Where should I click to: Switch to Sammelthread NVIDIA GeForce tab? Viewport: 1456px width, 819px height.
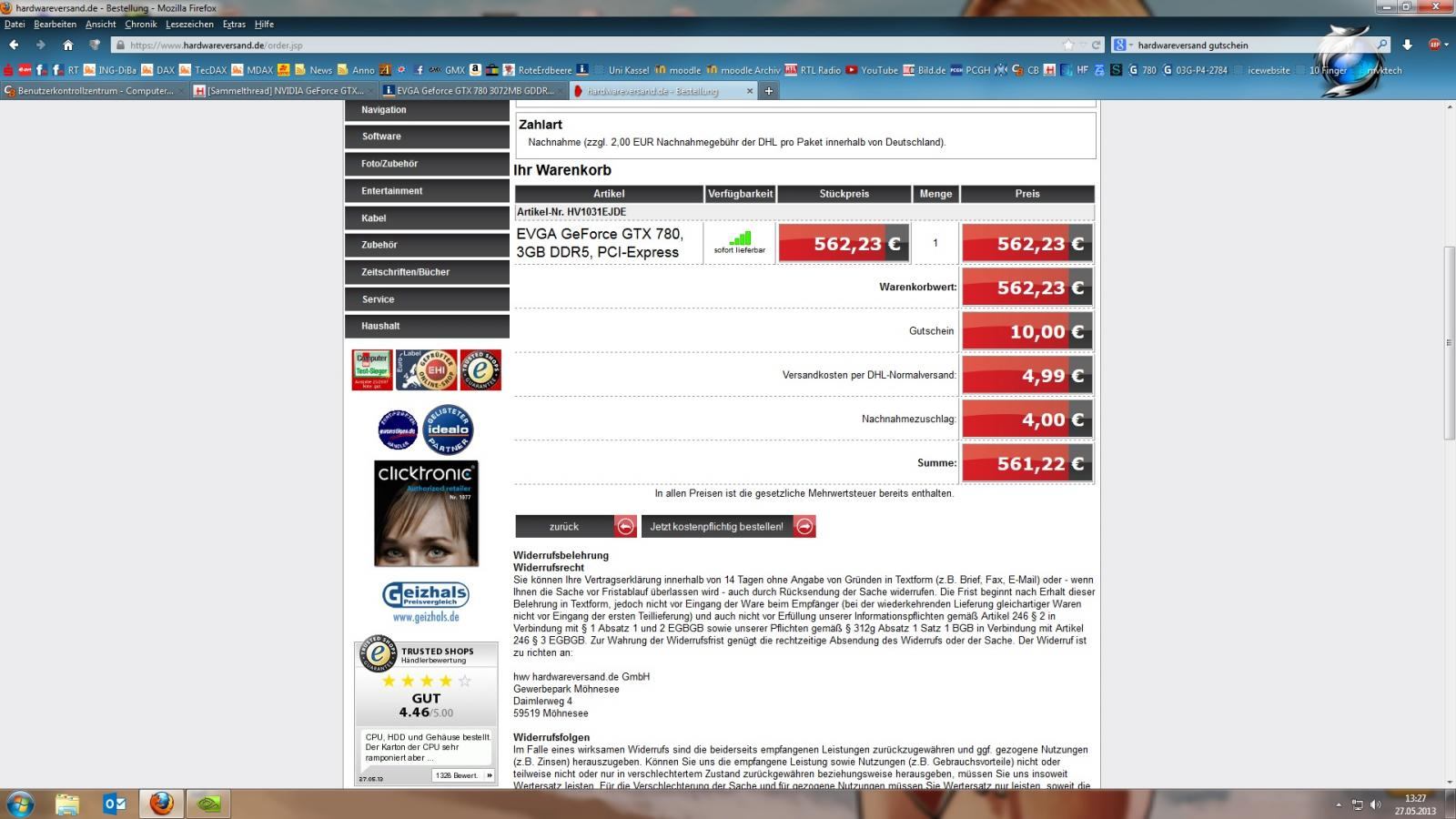point(284,91)
